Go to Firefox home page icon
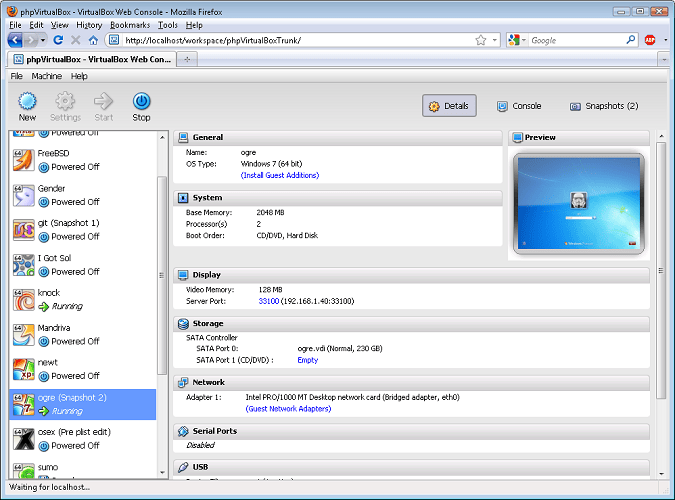The image size is (675, 500). 93,40
